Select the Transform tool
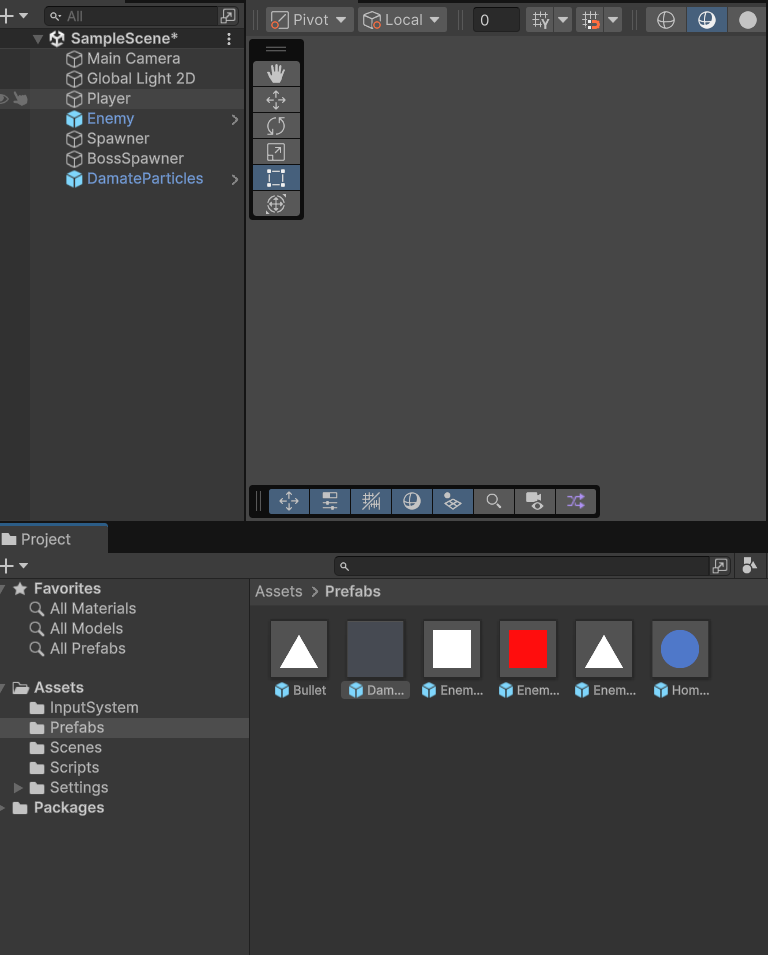This screenshot has width=768, height=955. (276, 204)
